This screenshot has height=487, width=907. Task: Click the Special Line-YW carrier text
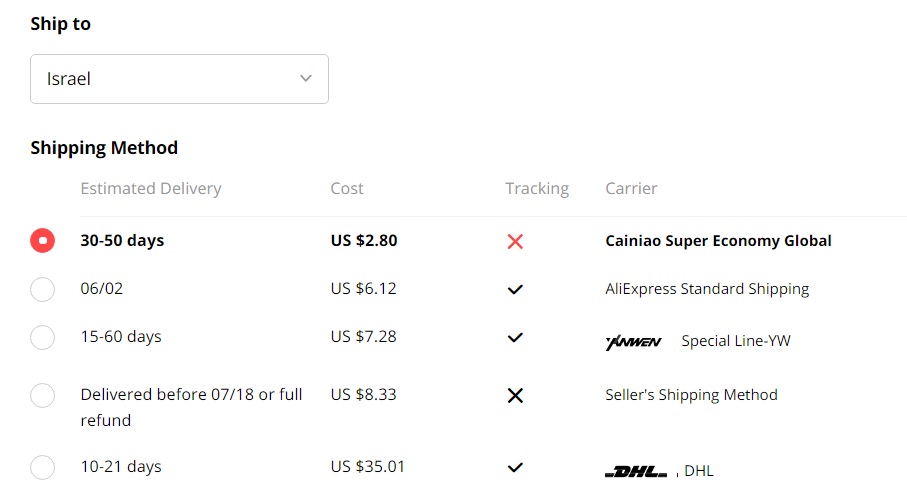click(x=736, y=341)
